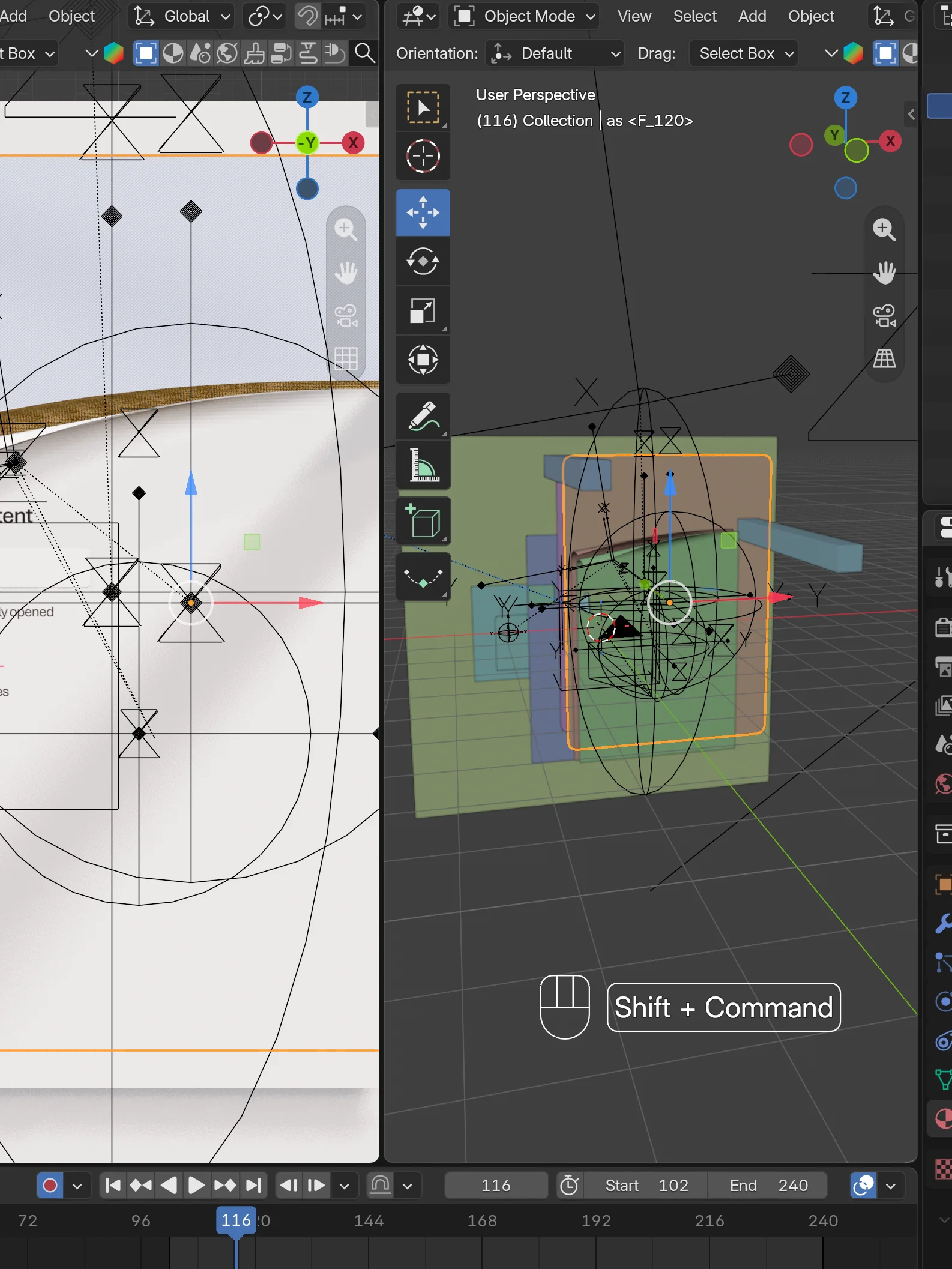Open search via magnifier icon in left header
Viewport: 952px width, 1269px height.
pos(364,53)
